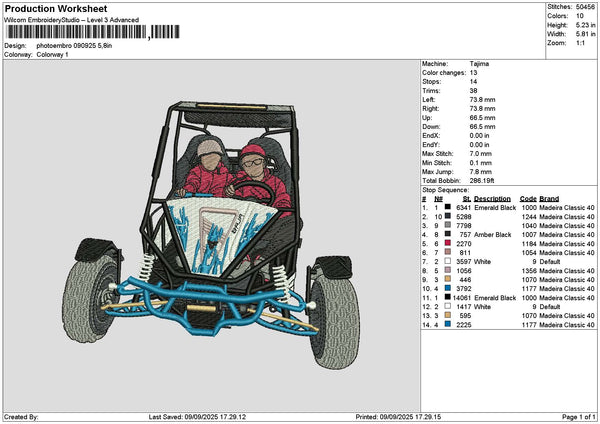The height and width of the screenshot is (424, 600).
Task: Select the dark navy swatch with code 1244
Action: tap(447, 216)
